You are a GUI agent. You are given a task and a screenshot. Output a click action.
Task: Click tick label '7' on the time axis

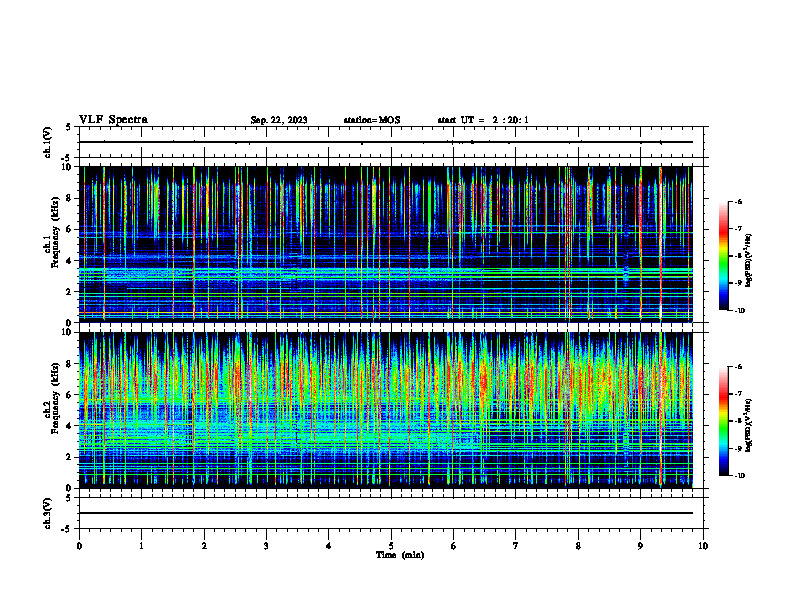[516, 546]
